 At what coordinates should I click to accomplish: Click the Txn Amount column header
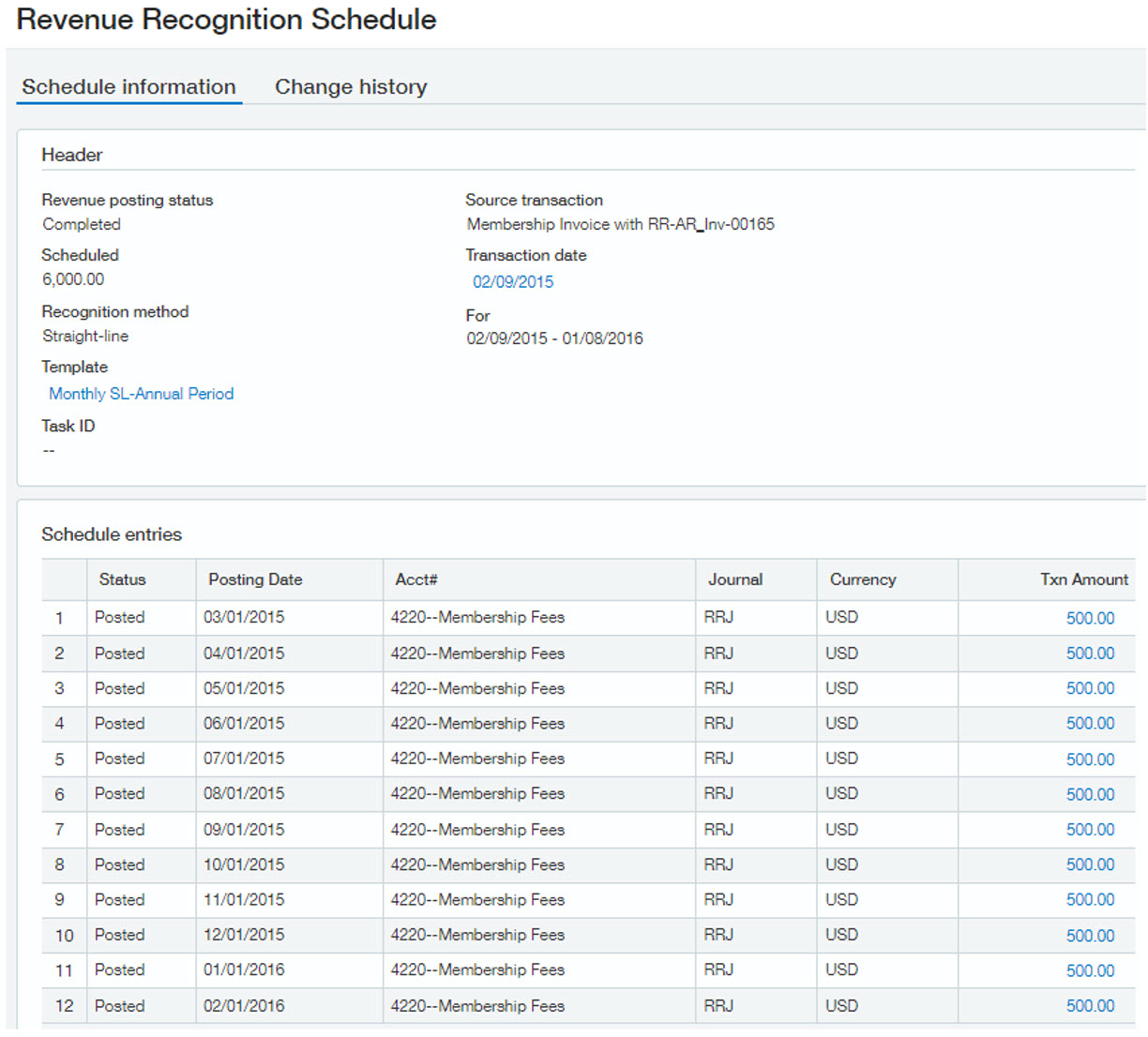click(x=1083, y=579)
